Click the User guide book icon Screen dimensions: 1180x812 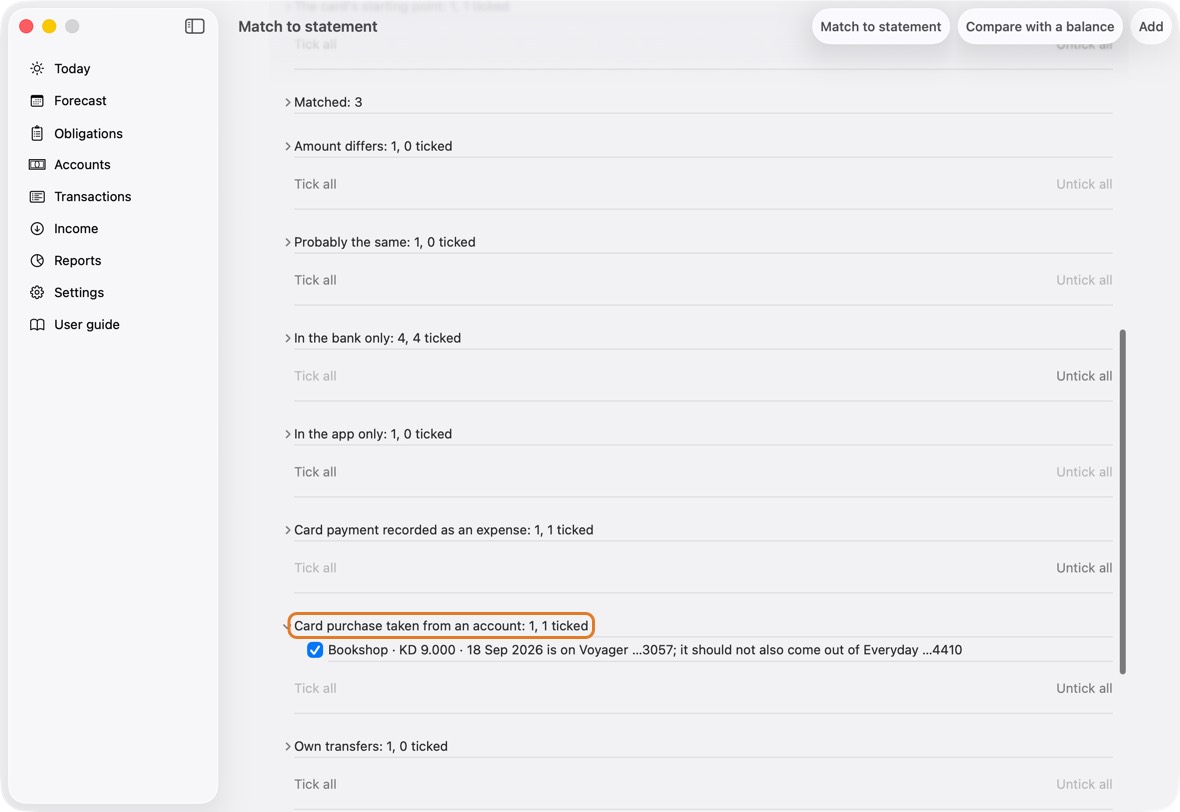click(x=37, y=324)
